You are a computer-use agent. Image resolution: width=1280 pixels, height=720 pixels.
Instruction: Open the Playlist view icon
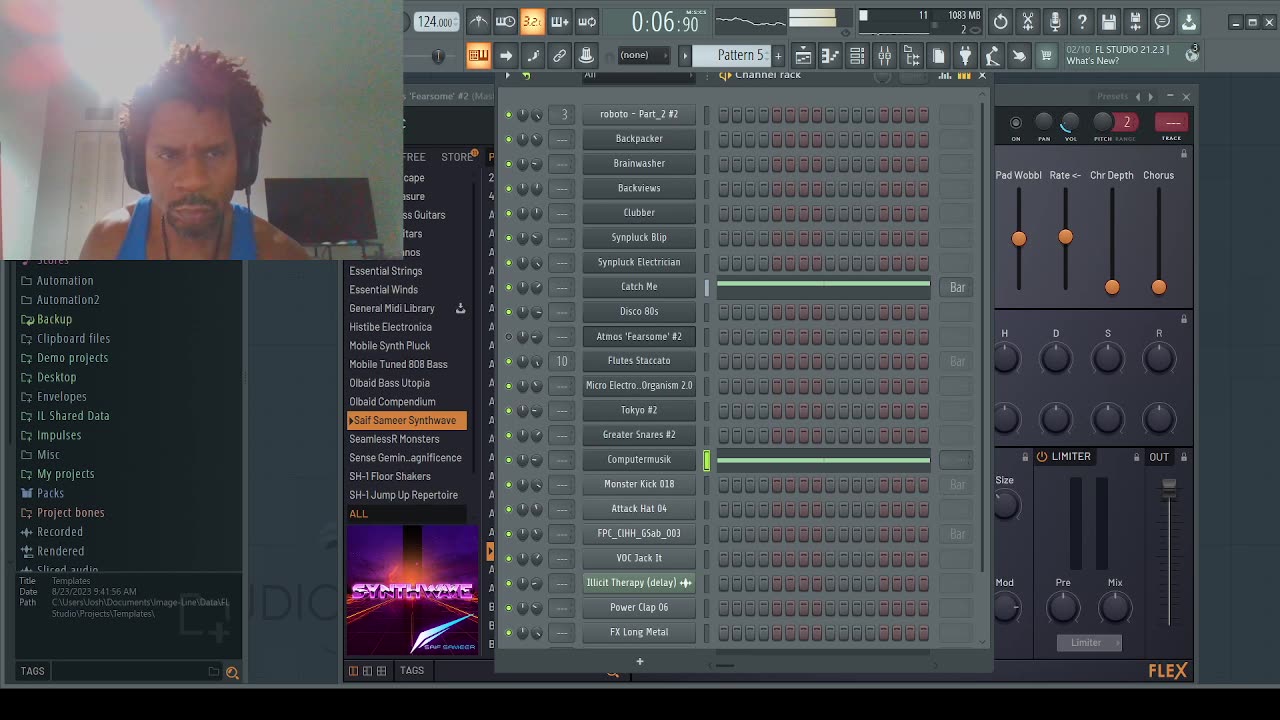[803, 56]
